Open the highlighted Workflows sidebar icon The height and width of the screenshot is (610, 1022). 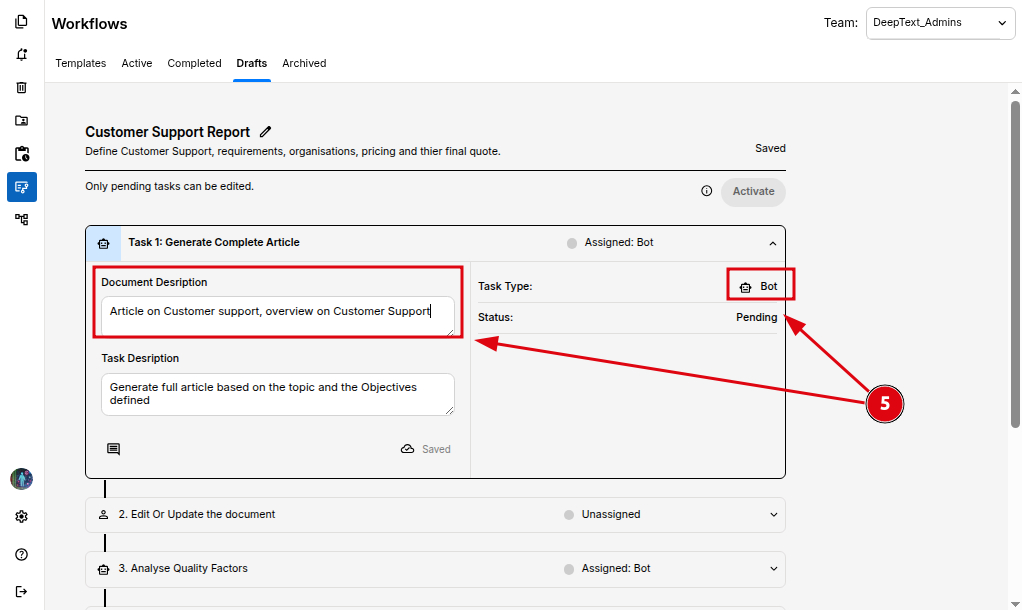click(x=22, y=187)
